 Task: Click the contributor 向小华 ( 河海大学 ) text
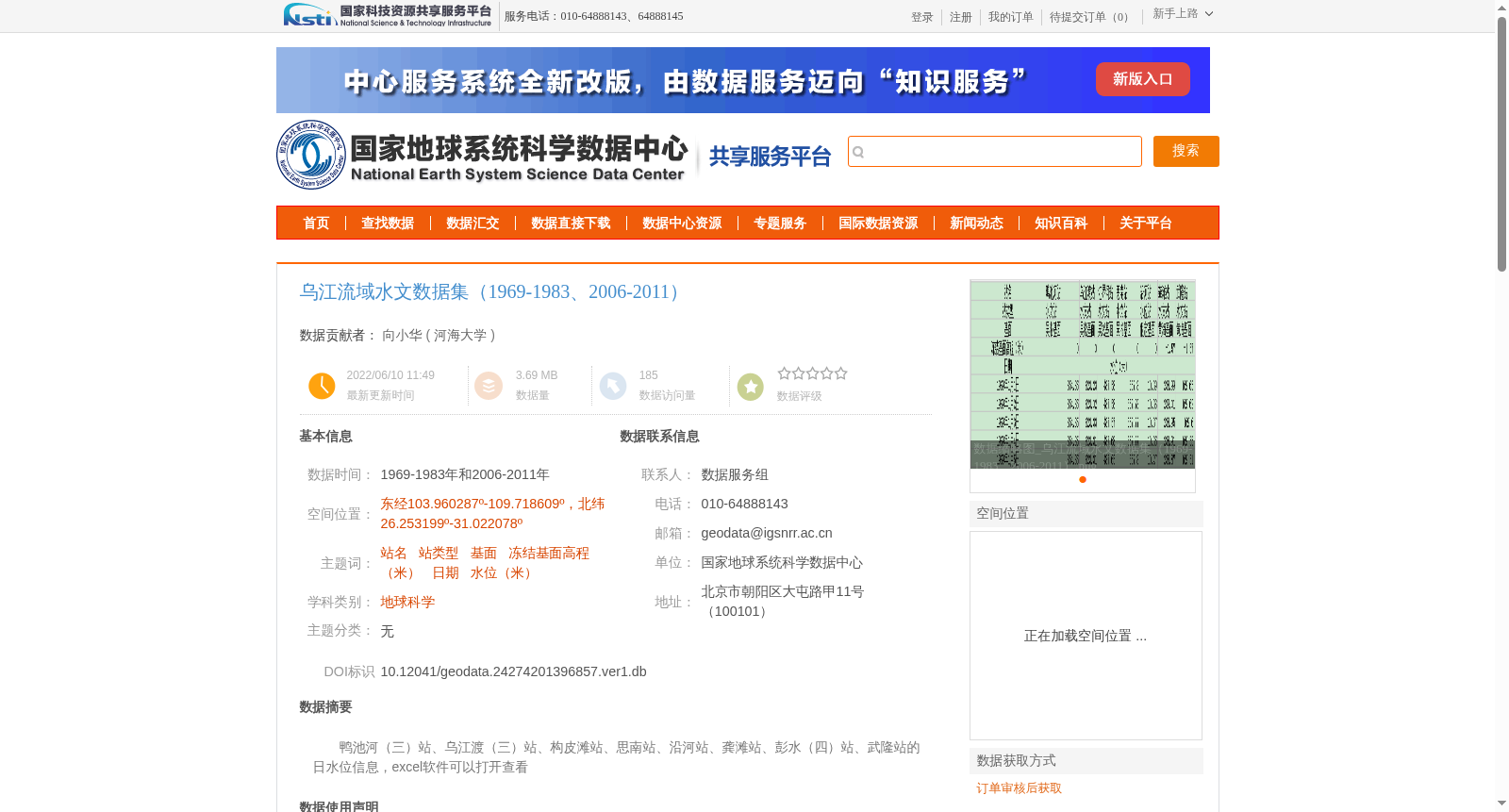coord(438,336)
